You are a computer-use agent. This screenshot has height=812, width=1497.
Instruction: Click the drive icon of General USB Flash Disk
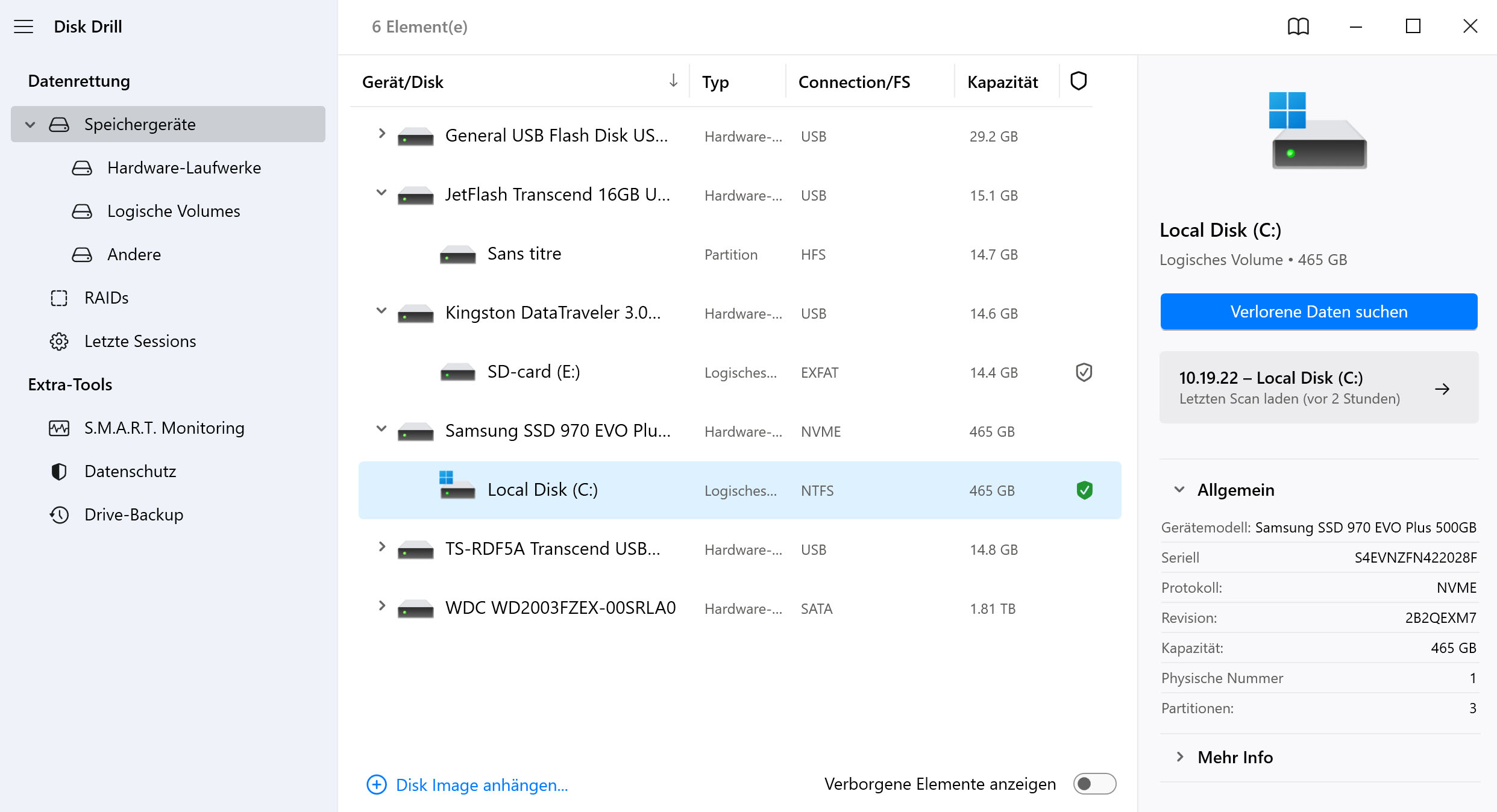click(416, 137)
